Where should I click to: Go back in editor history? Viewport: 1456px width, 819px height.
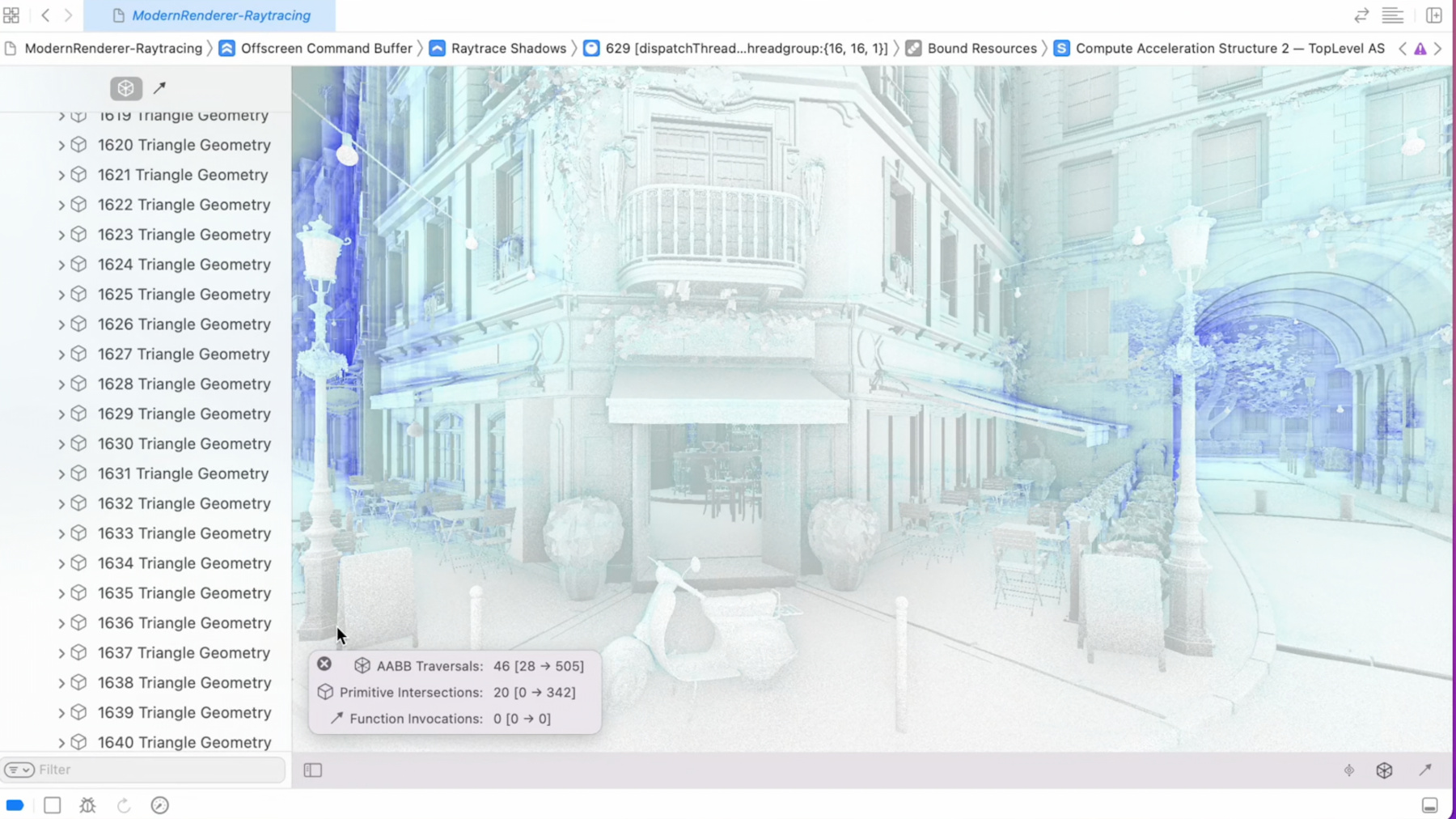(46, 15)
